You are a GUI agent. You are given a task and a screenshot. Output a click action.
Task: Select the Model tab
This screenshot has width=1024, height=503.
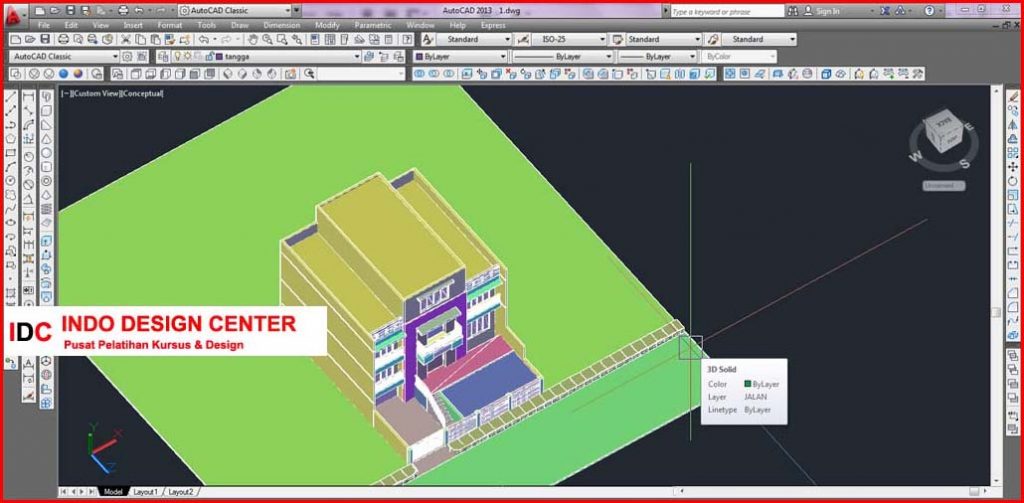113,492
